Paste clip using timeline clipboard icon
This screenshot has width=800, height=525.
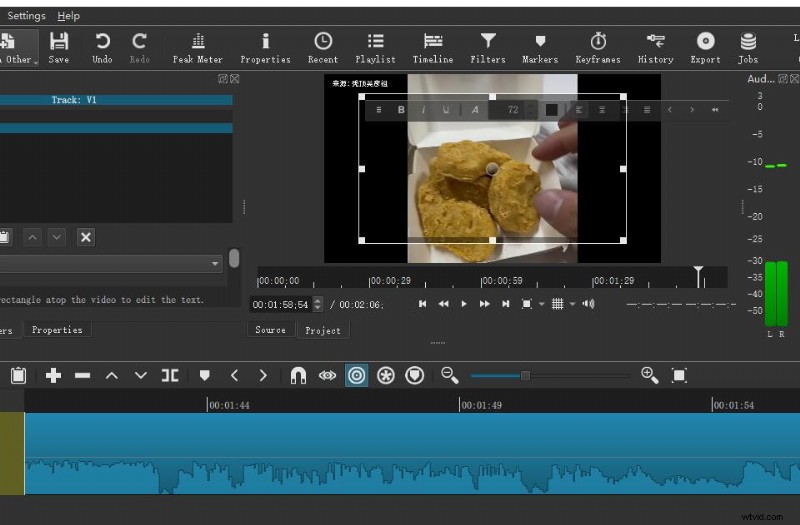18,376
